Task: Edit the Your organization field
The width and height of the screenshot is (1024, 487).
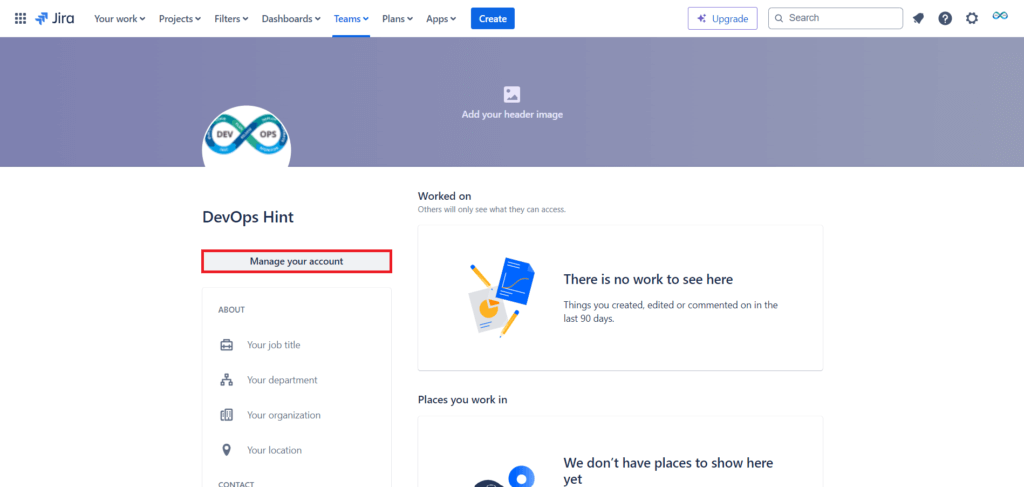Action: (283, 415)
